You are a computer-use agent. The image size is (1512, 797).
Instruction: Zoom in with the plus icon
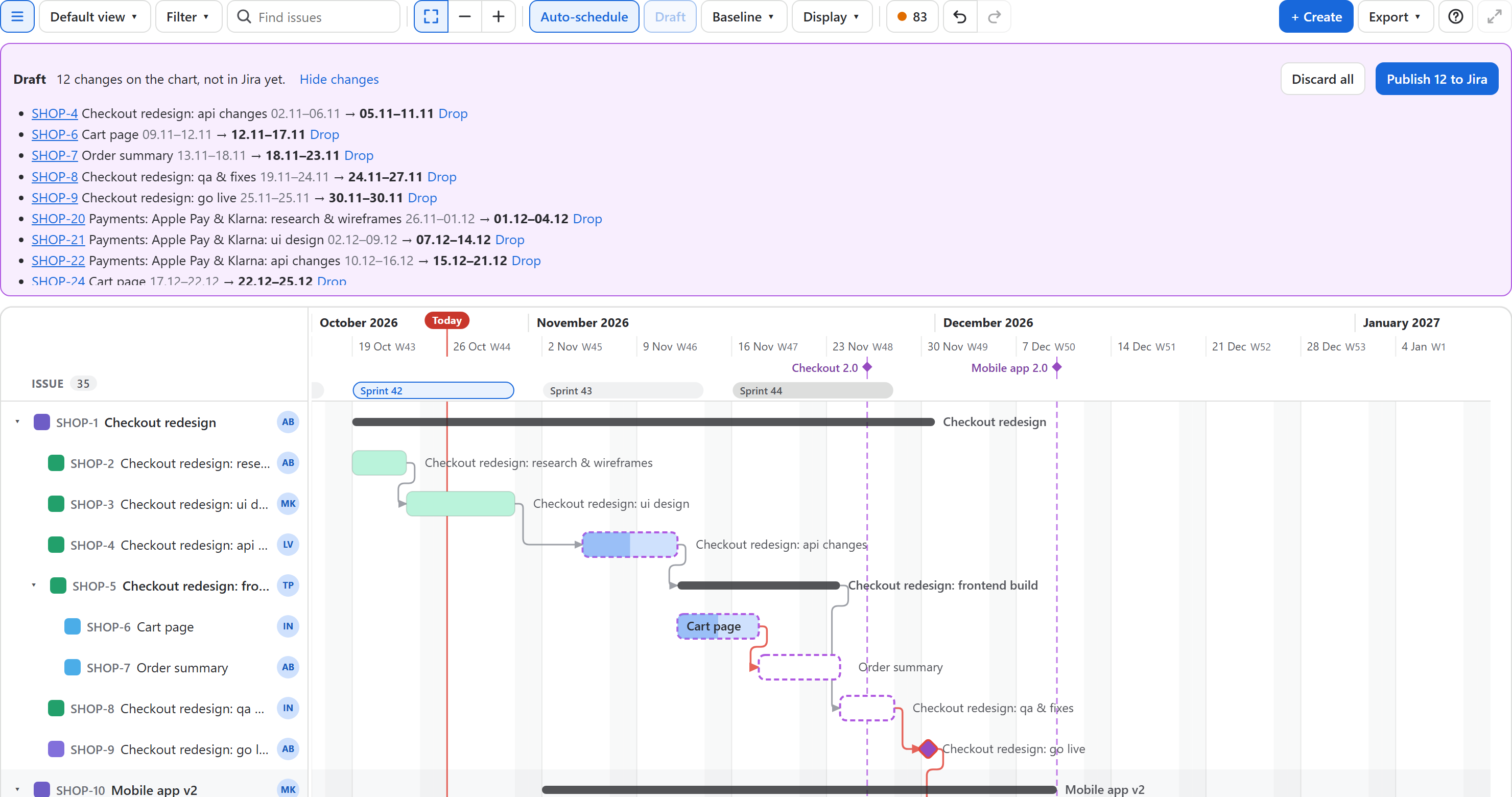499,16
